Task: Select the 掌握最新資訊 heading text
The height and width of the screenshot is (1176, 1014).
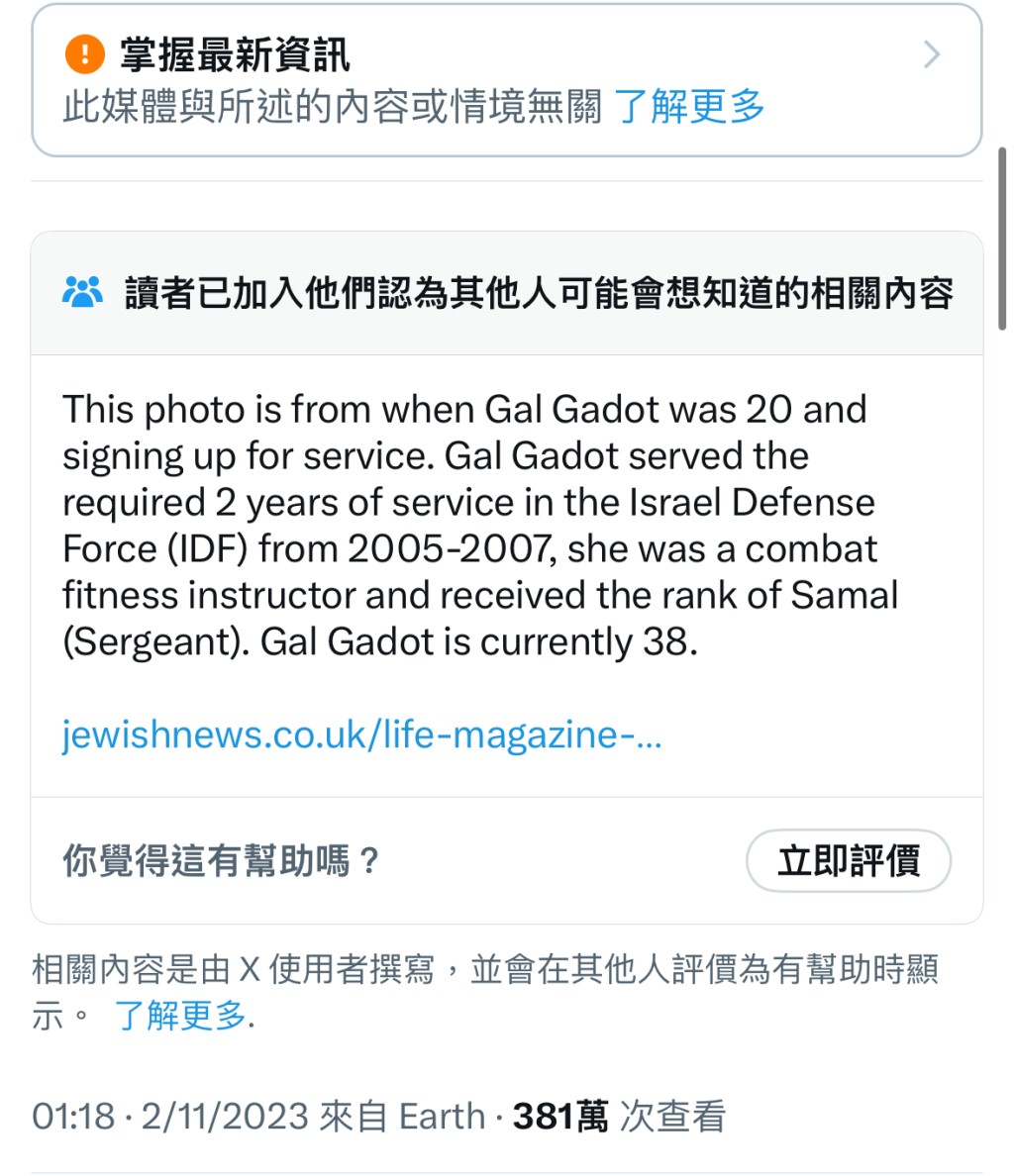Action: pos(235,54)
